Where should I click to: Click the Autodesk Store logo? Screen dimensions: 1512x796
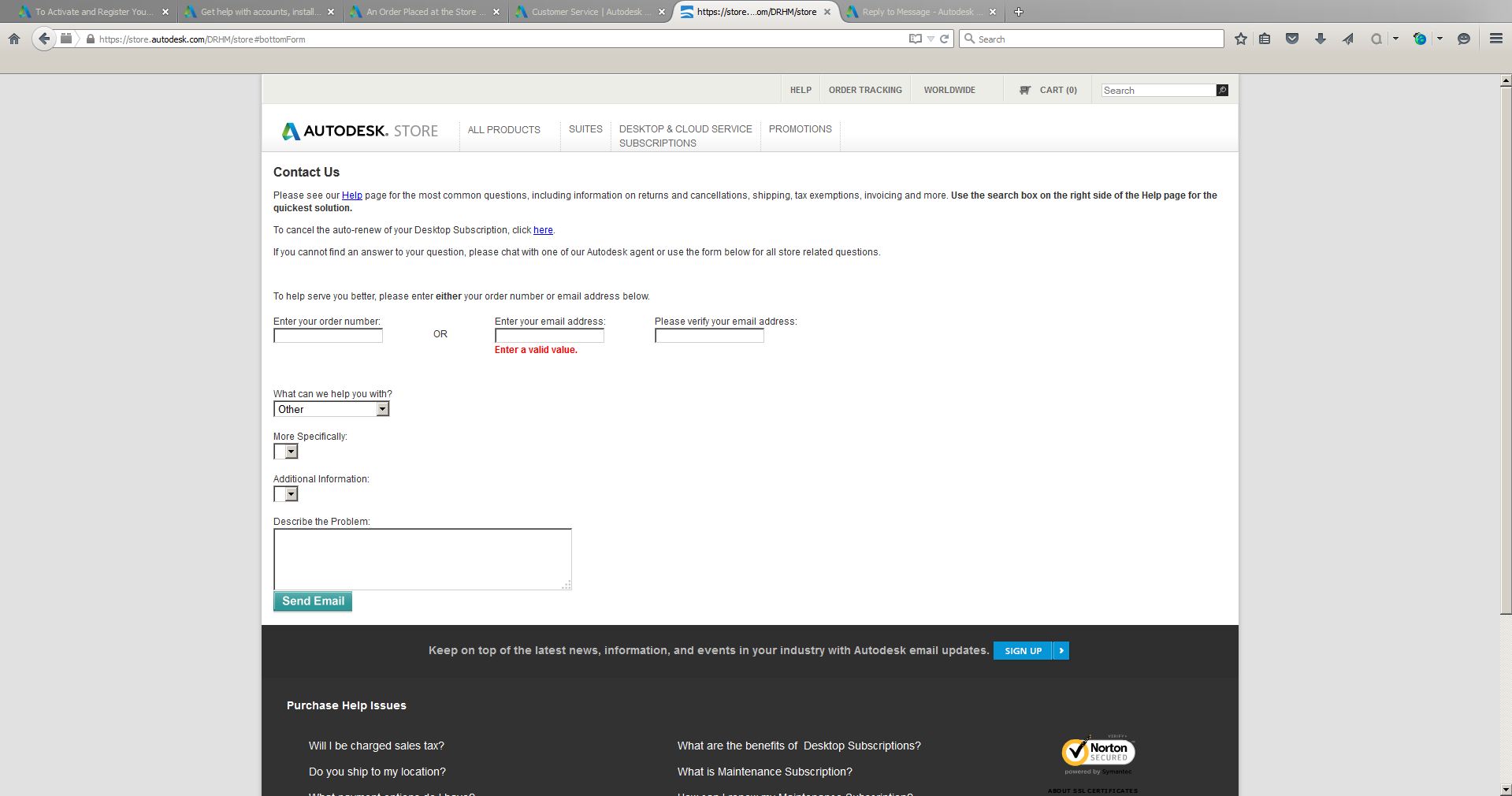click(x=360, y=131)
